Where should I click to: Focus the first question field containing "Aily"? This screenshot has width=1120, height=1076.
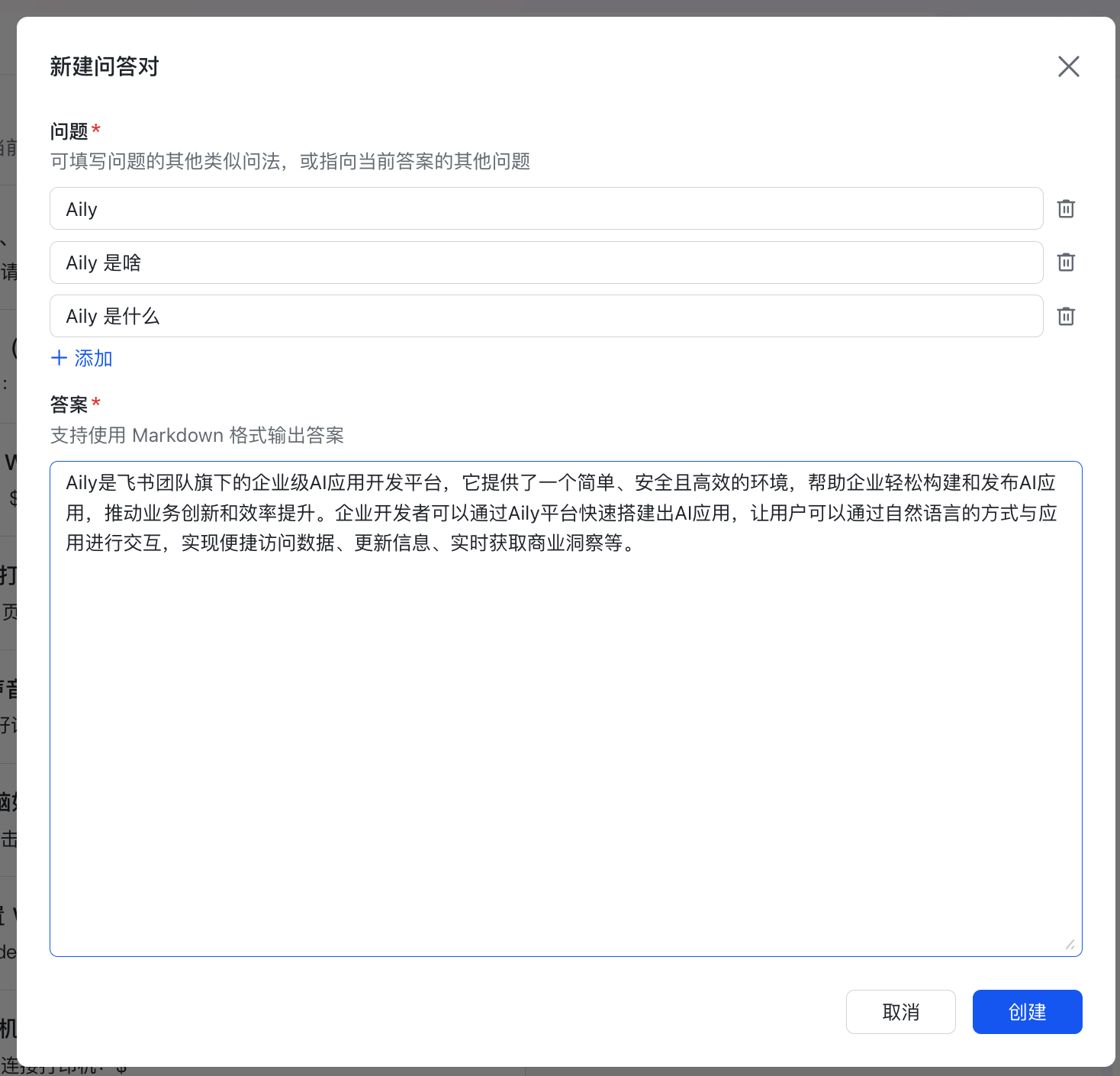tap(546, 208)
